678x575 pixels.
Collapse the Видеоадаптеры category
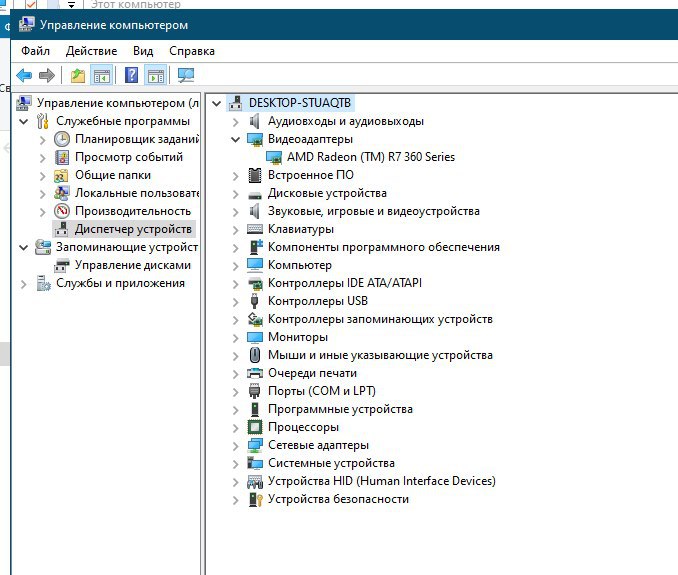[235, 139]
